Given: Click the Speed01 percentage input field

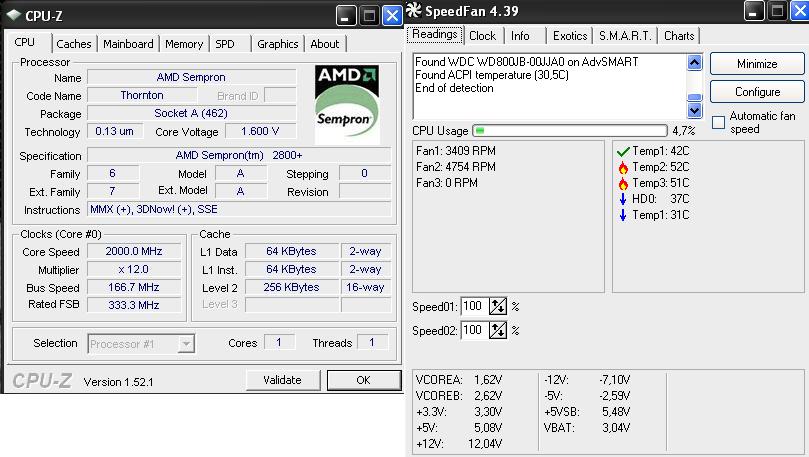Looking at the screenshot, I should click(475, 306).
